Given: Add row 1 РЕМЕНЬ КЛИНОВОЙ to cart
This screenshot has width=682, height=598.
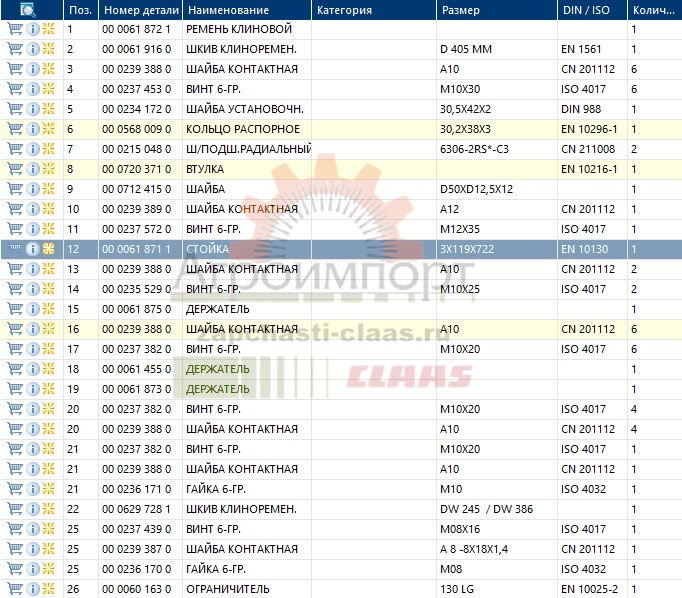Looking at the screenshot, I should pyautogui.click(x=15, y=29).
